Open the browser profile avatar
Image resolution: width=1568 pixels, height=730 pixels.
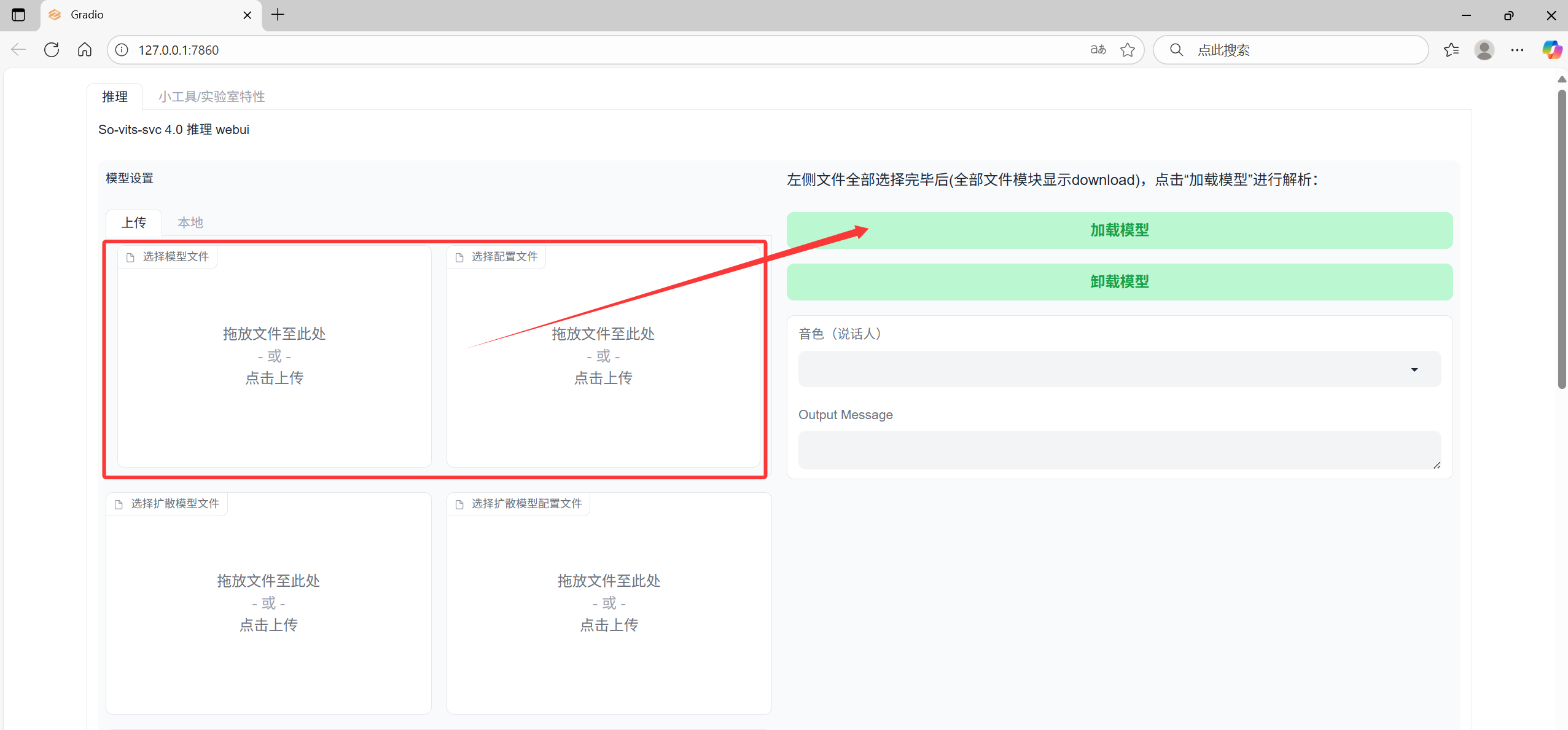(x=1484, y=50)
